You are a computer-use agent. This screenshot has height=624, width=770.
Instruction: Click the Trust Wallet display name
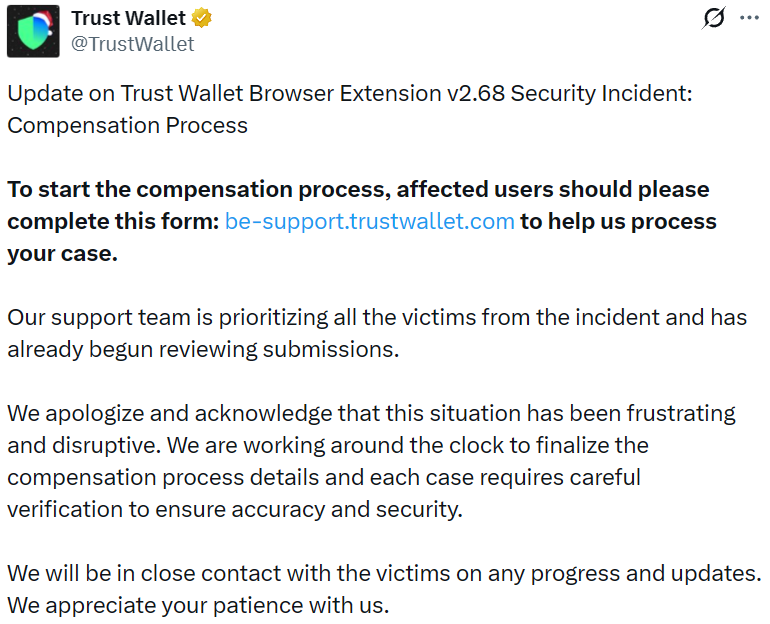point(128,19)
